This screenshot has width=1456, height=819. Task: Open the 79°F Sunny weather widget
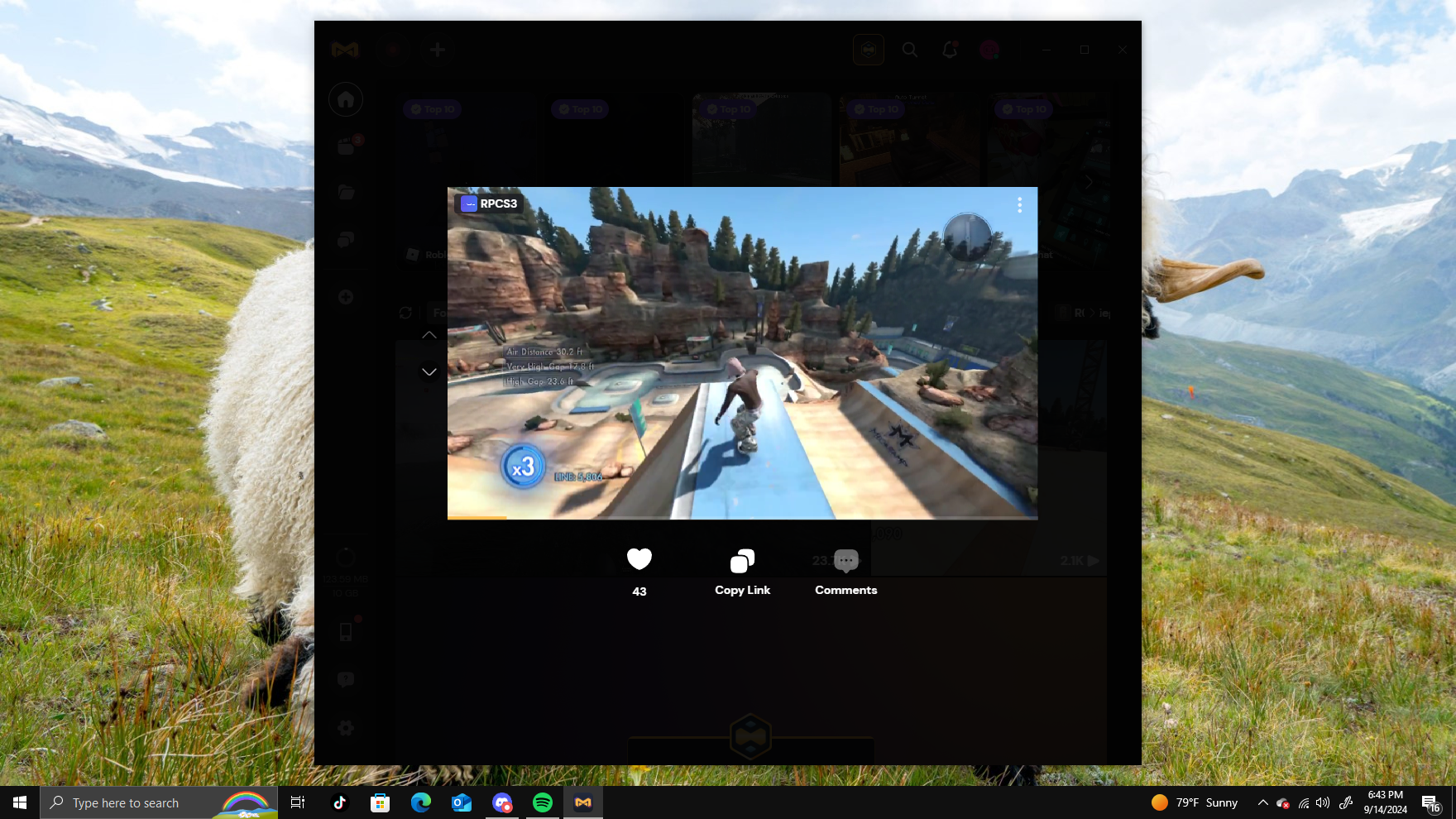coord(1195,802)
